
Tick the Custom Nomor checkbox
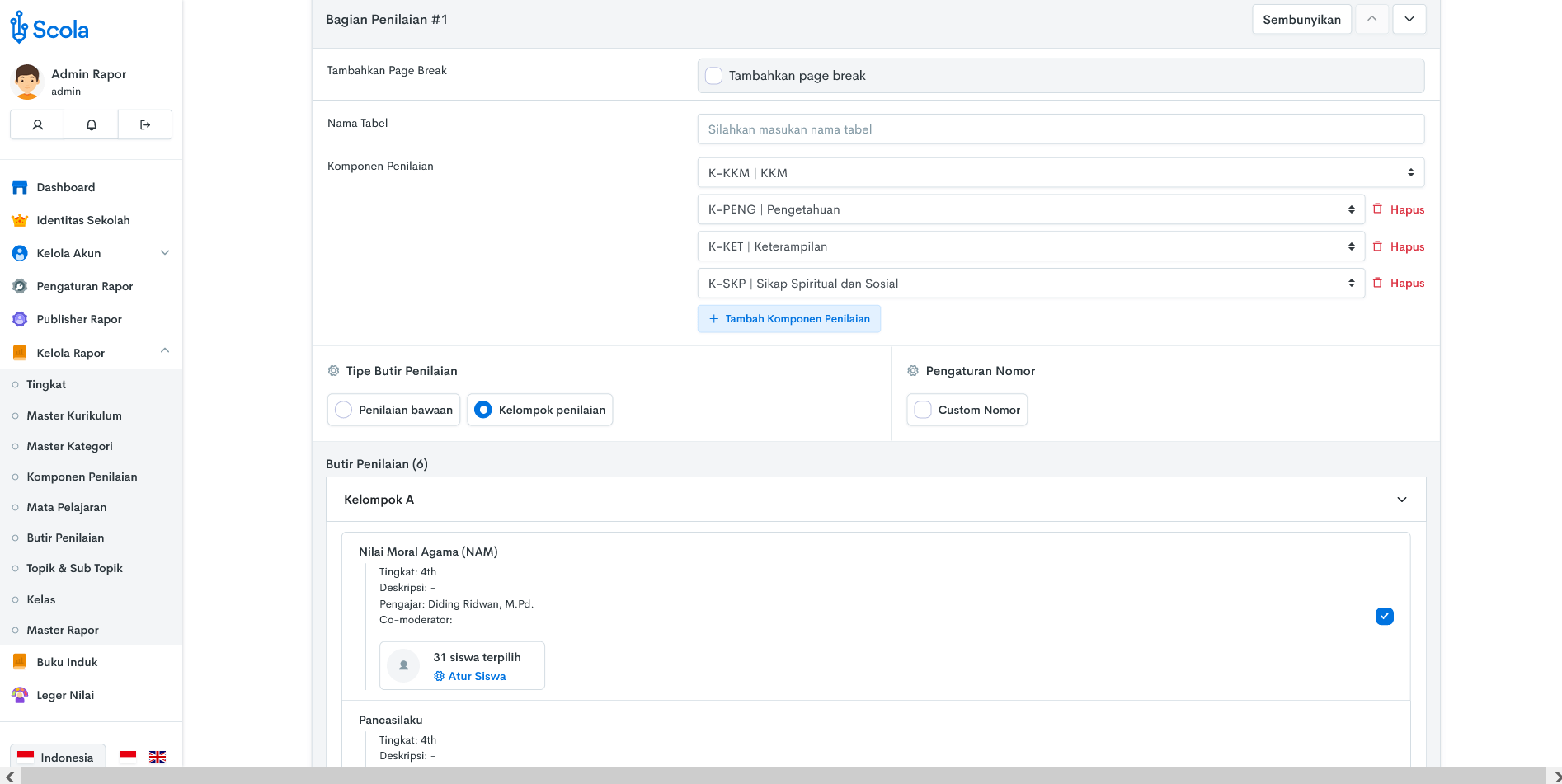point(923,410)
